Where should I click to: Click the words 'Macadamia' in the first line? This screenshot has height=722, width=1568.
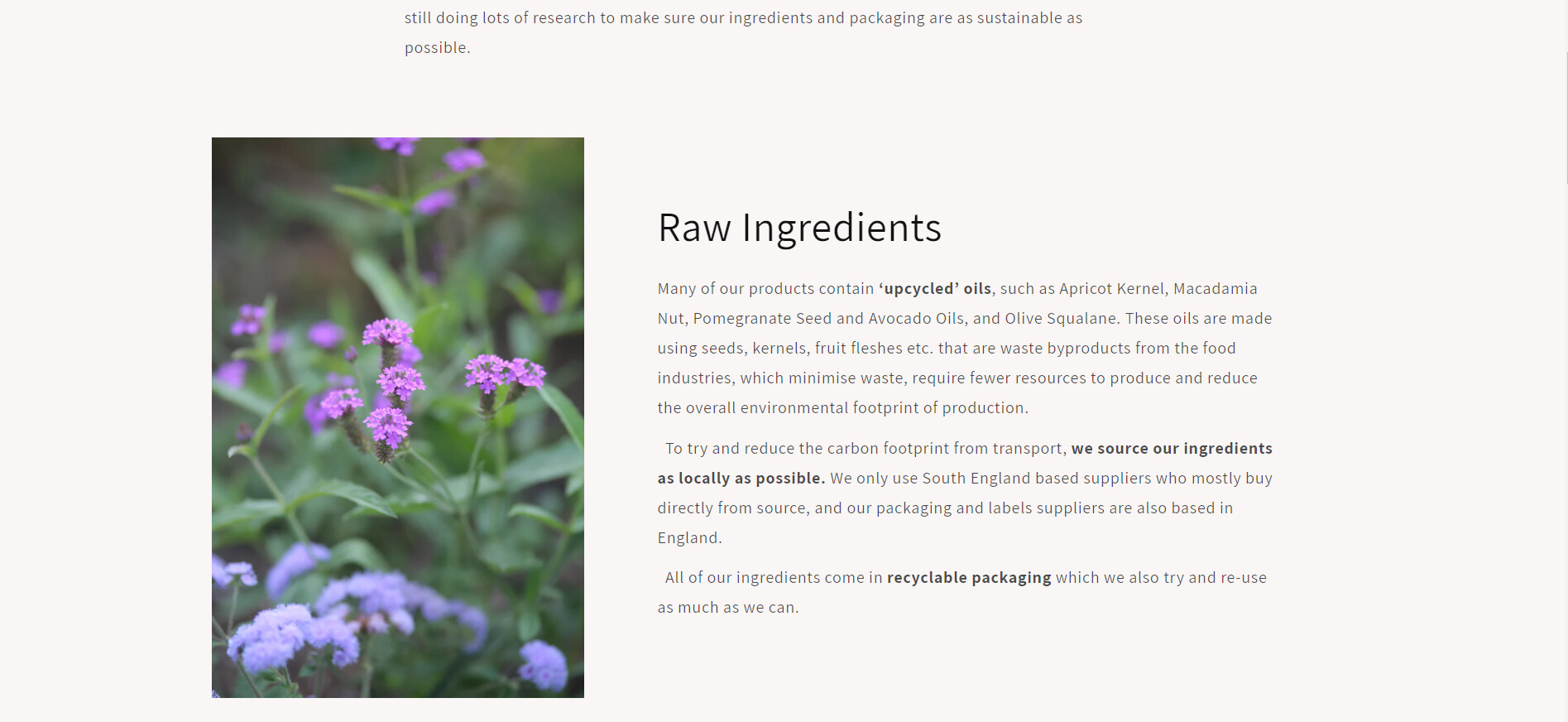pos(1215,289)
